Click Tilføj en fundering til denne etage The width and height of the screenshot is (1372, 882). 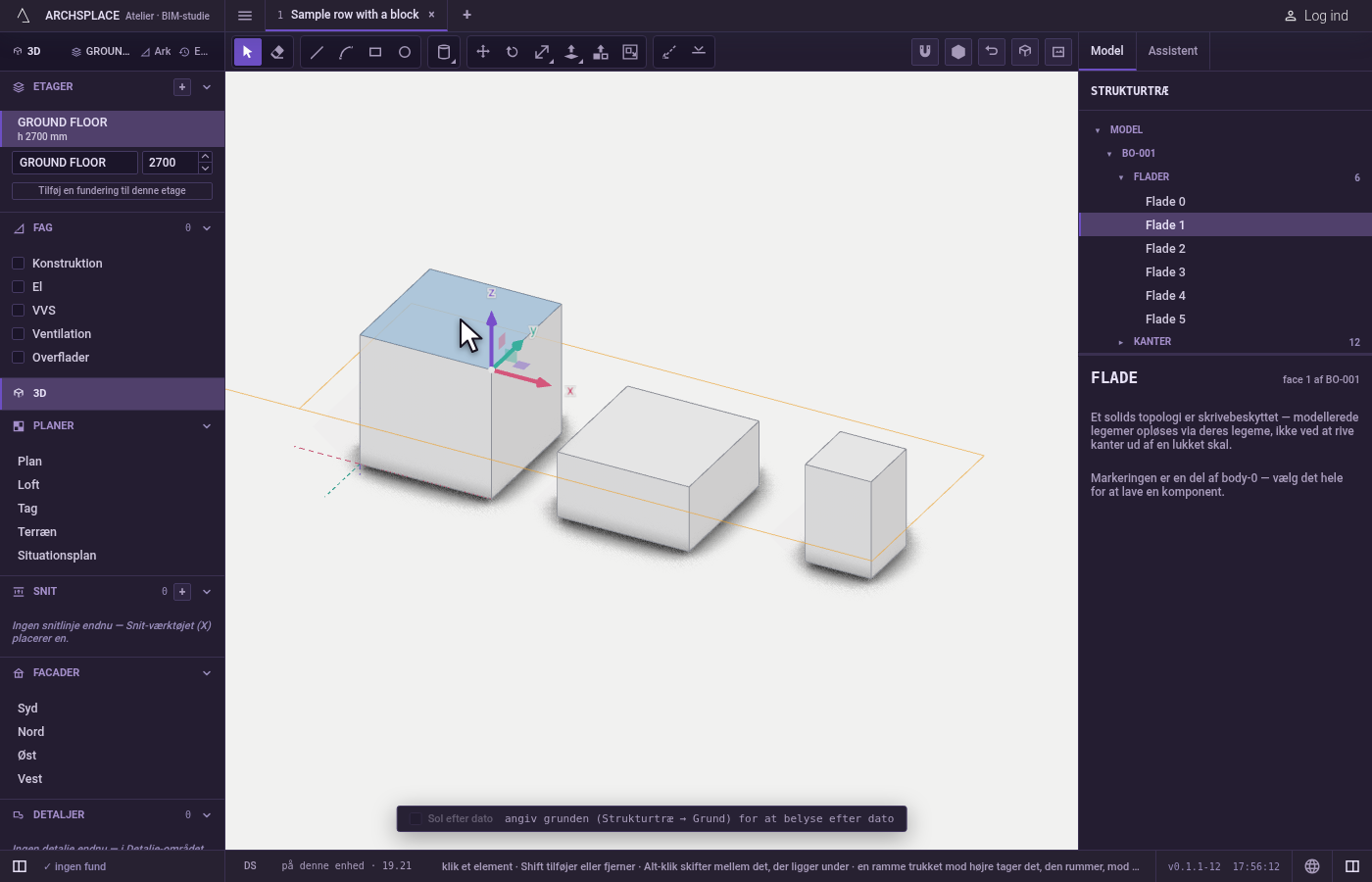click(112, 191)
